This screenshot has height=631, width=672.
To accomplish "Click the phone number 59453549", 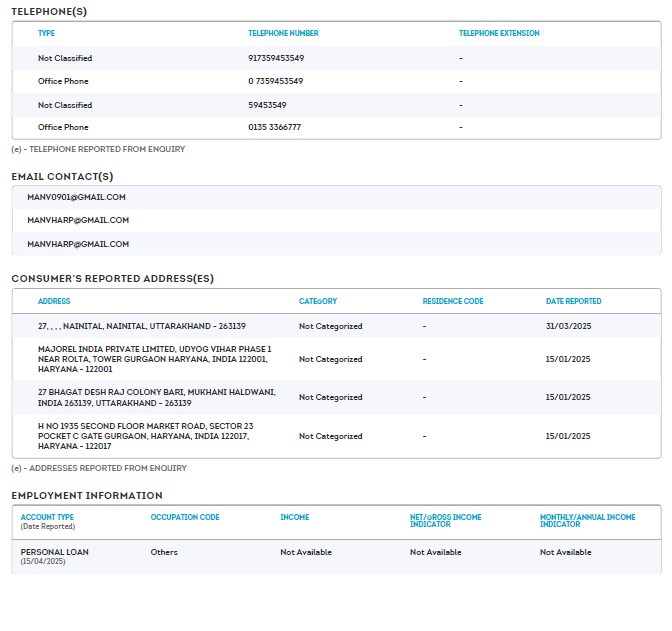I will [267, 105].
